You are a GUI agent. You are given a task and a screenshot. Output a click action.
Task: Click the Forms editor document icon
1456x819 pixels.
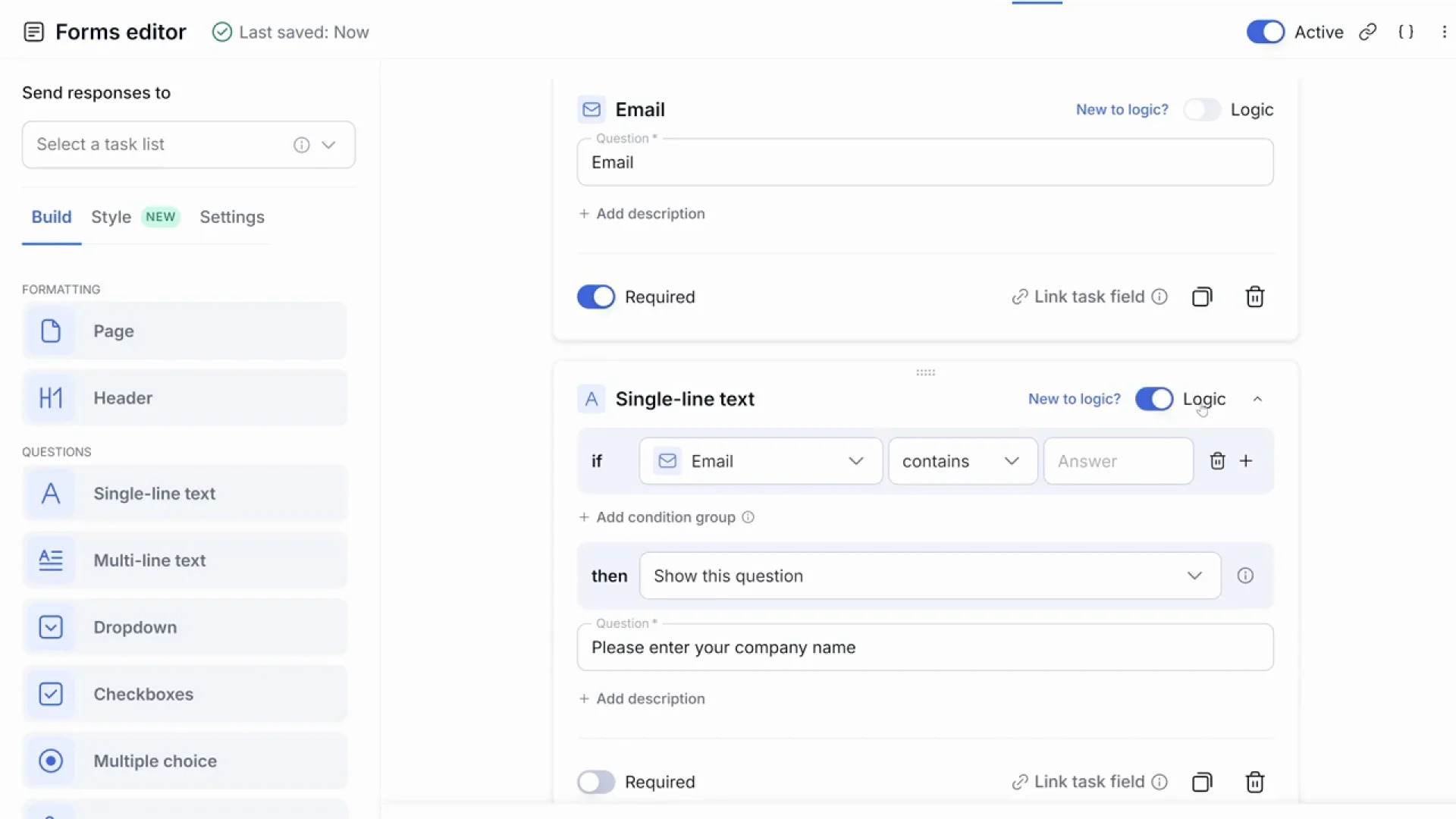point(34,32)
